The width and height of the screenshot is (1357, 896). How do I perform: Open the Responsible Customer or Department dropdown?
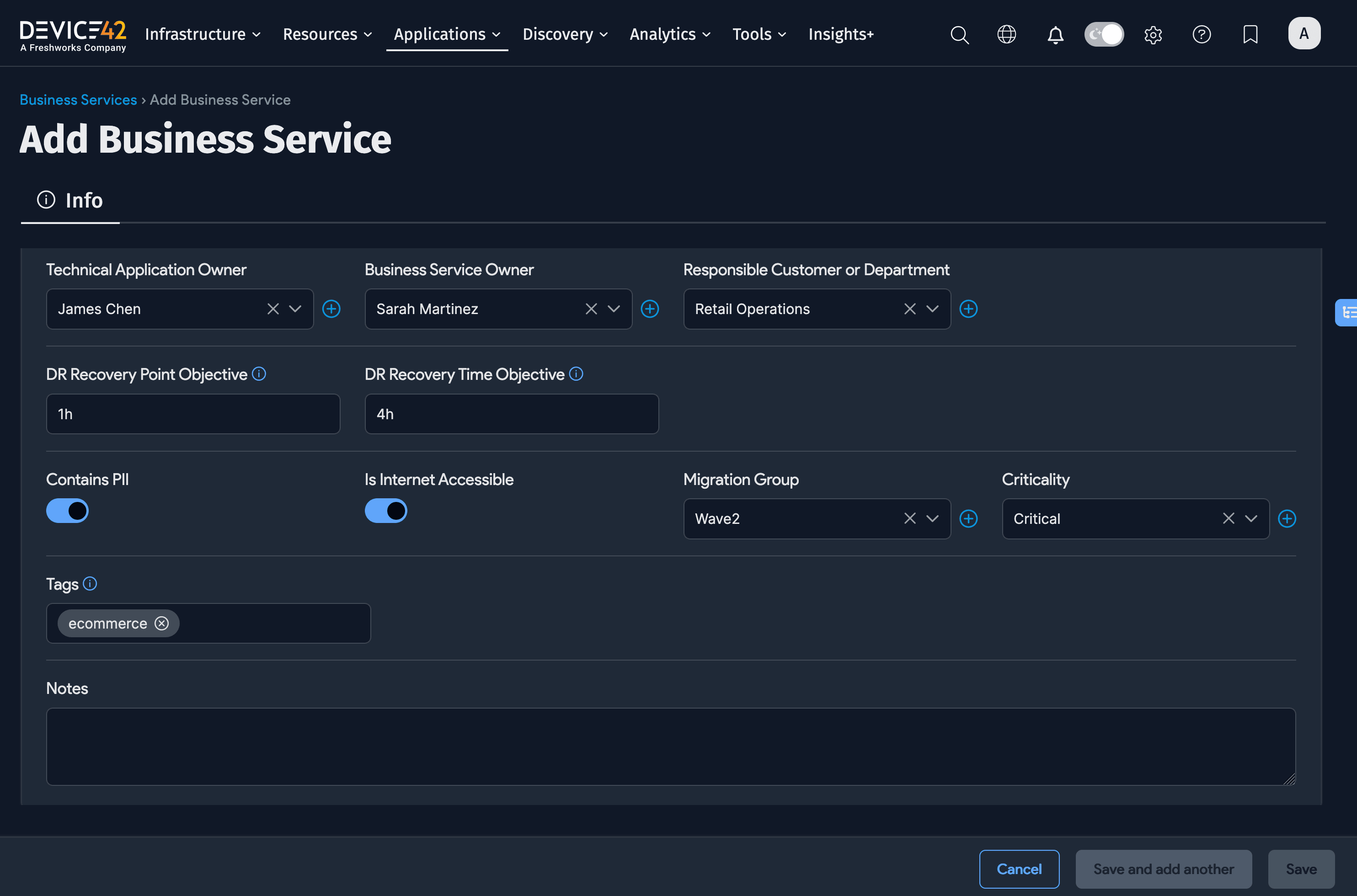point(932,309)
